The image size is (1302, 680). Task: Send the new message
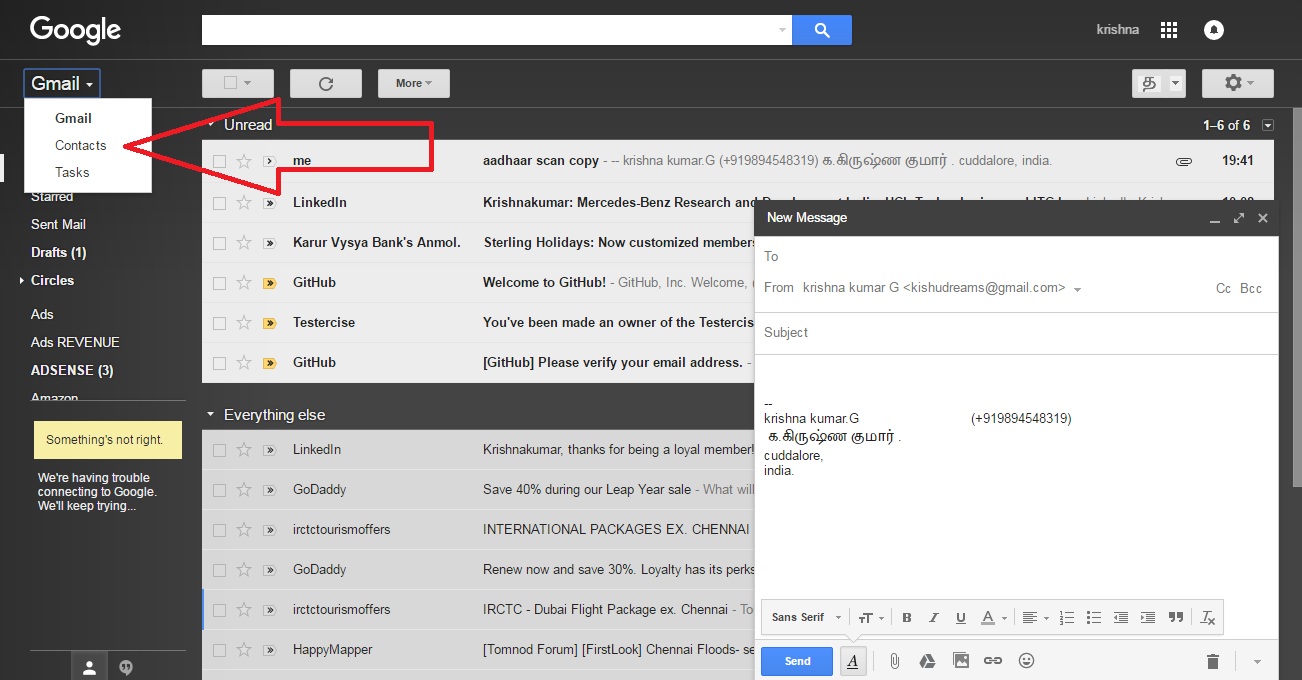coord(796,660)
